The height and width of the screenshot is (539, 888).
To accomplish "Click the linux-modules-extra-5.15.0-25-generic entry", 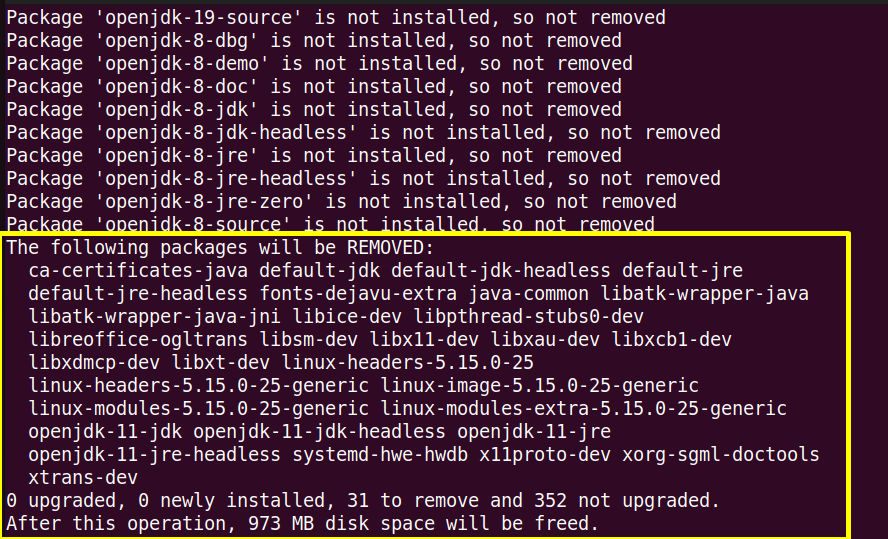I will click(x=583, y=409).
